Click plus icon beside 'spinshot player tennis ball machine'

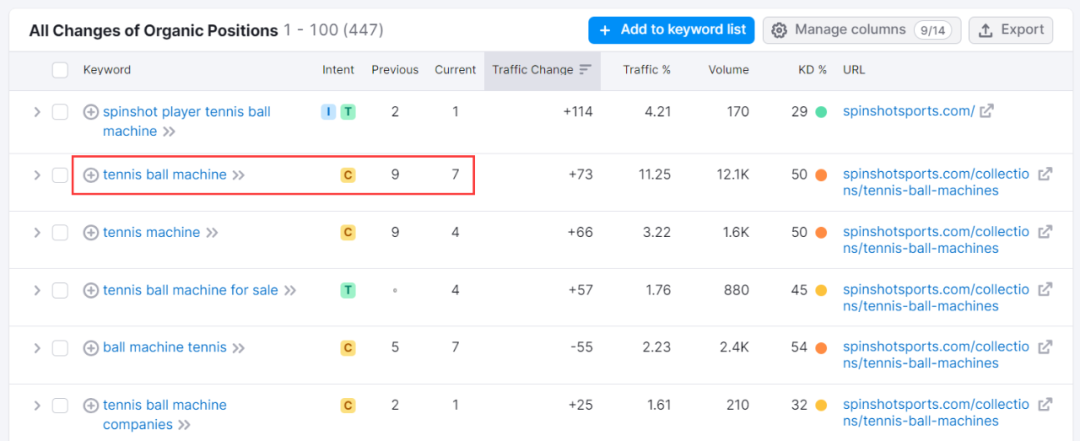91,112
